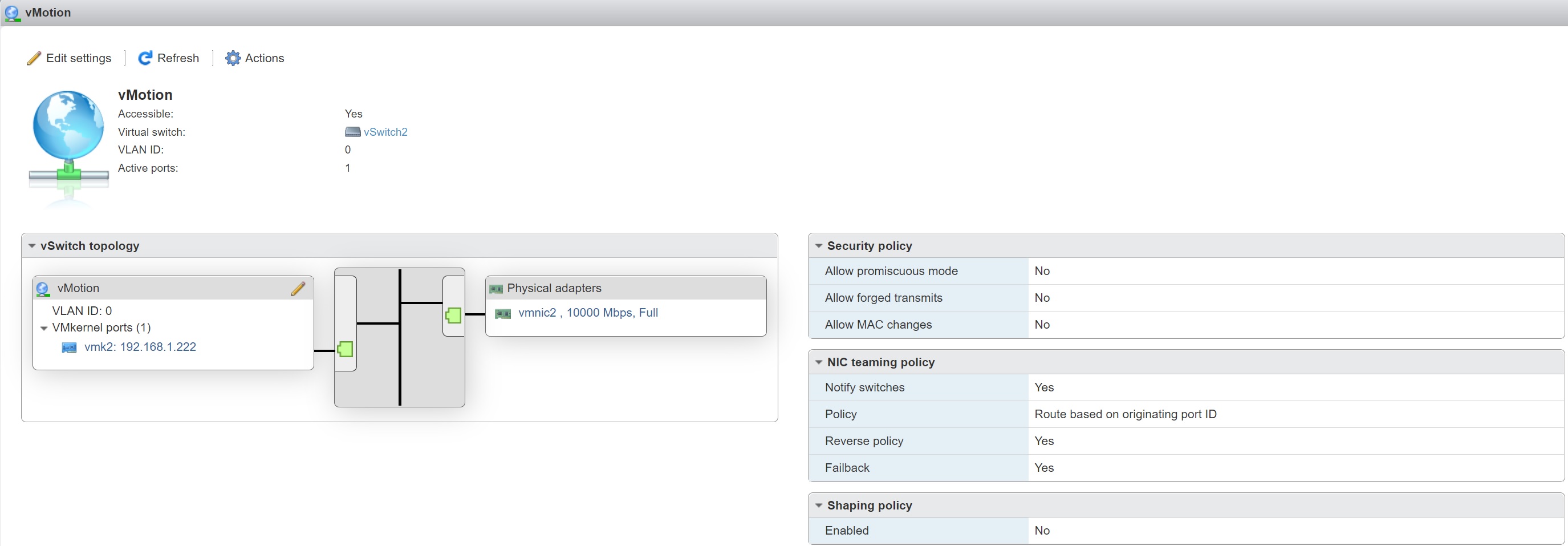
Task: Collapse the NIC teaming policy section
Action: 819,363
